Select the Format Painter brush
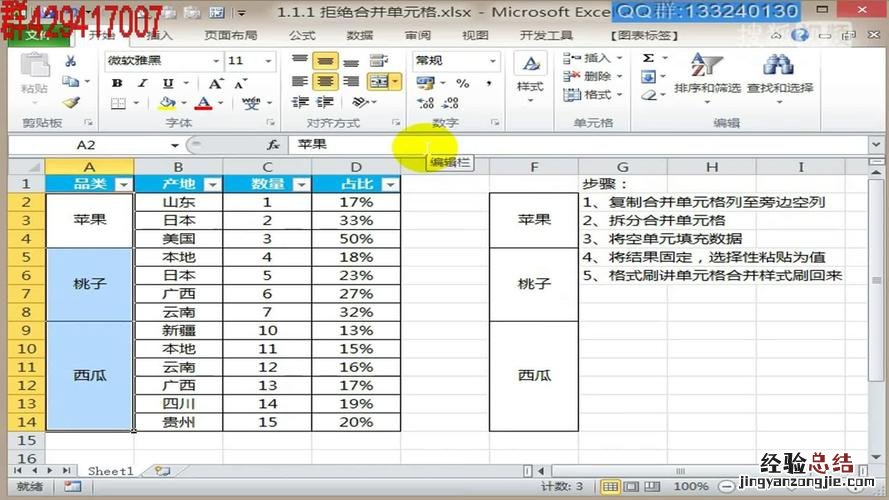 [70, 102]
